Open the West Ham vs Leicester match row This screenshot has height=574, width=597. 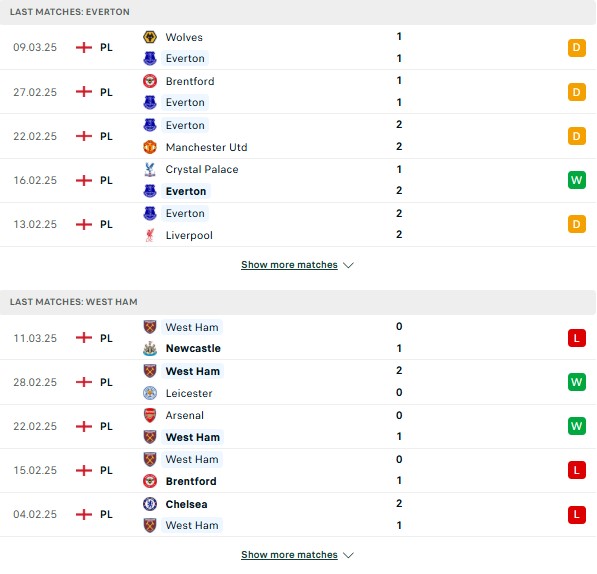298,382
